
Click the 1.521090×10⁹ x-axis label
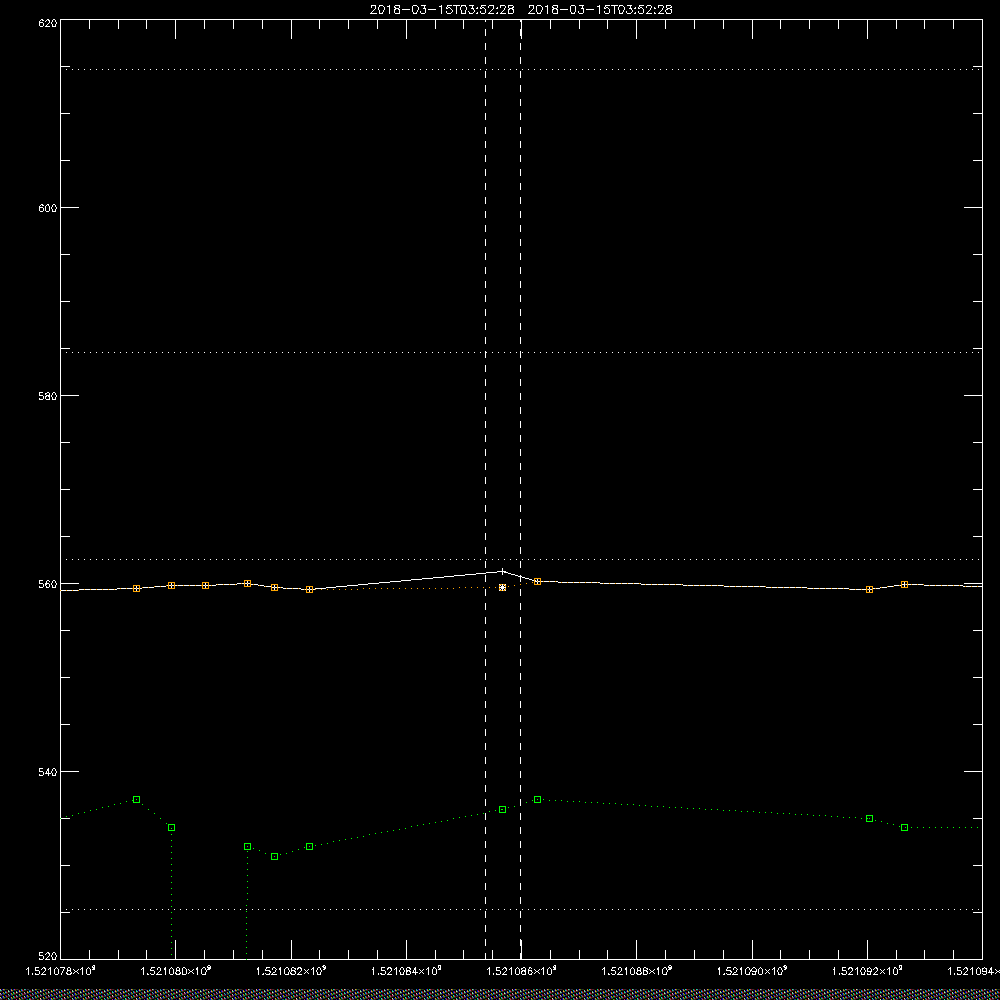(753, 971)
